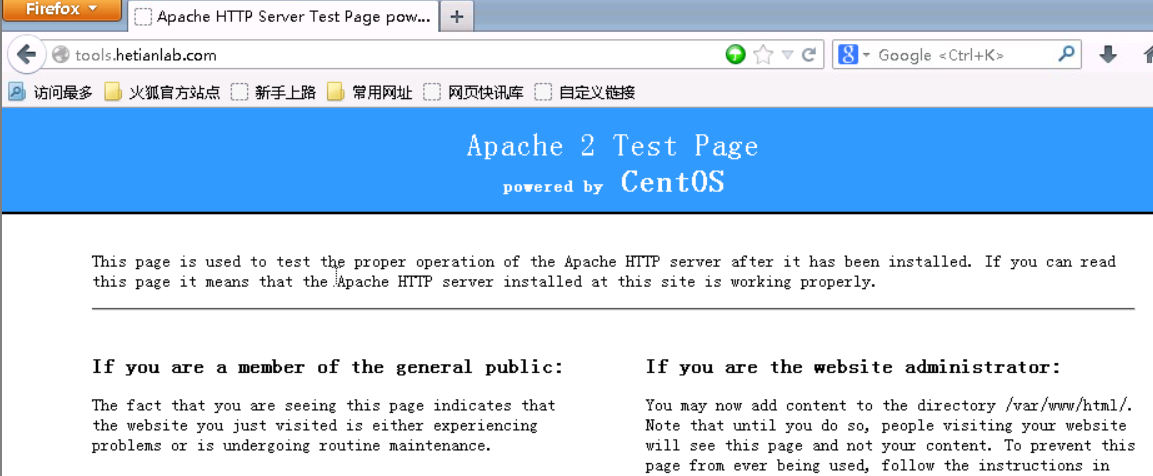Open the Firefox application menu button
Image resolution: width=1153 pixels, height=476 pixels.
tap(62, 10)
